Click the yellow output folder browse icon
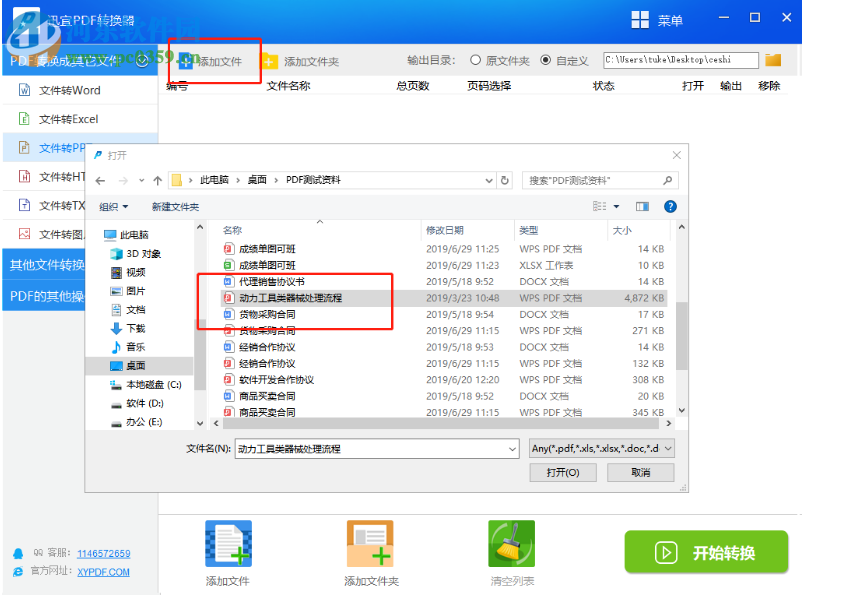 coord(772,59)
